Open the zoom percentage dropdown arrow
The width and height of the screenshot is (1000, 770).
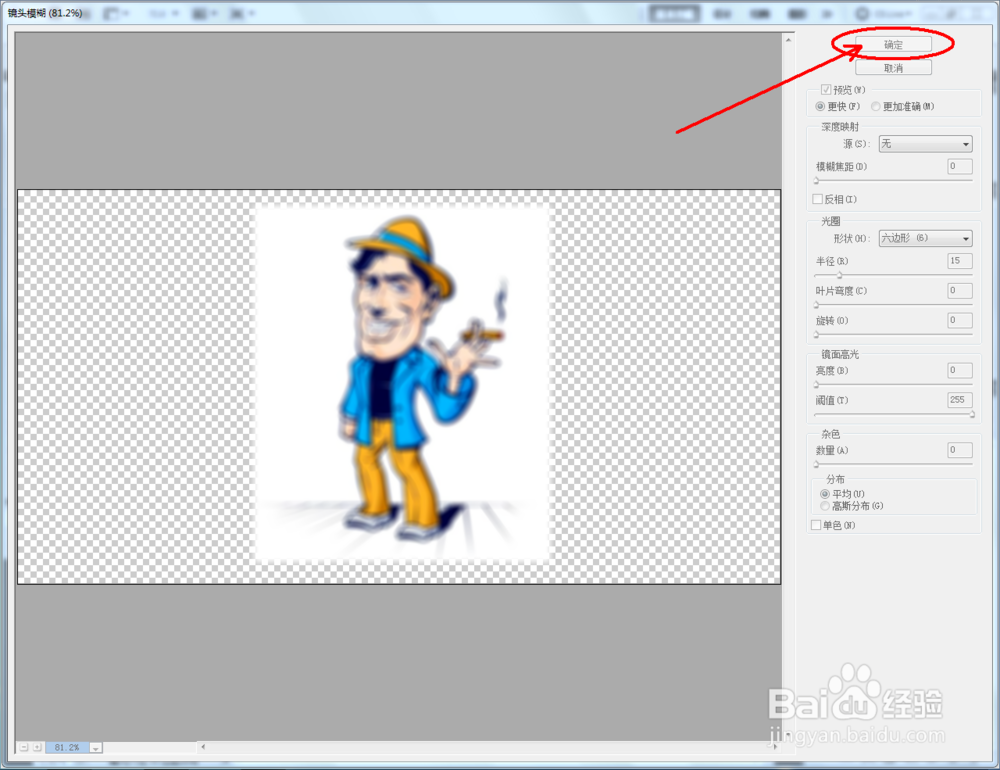click(x=96, y=748)
